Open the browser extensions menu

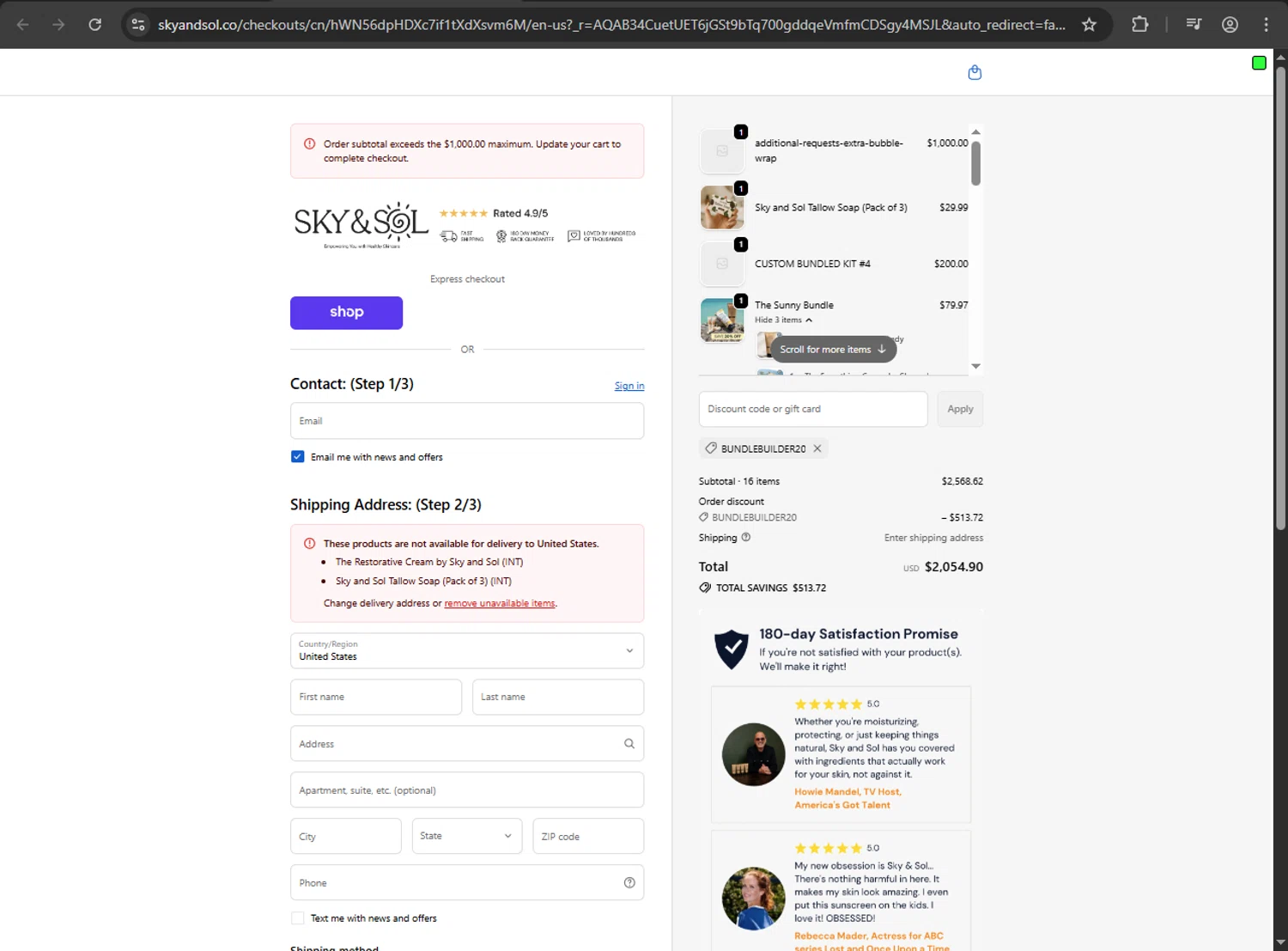coord(1139,25)
